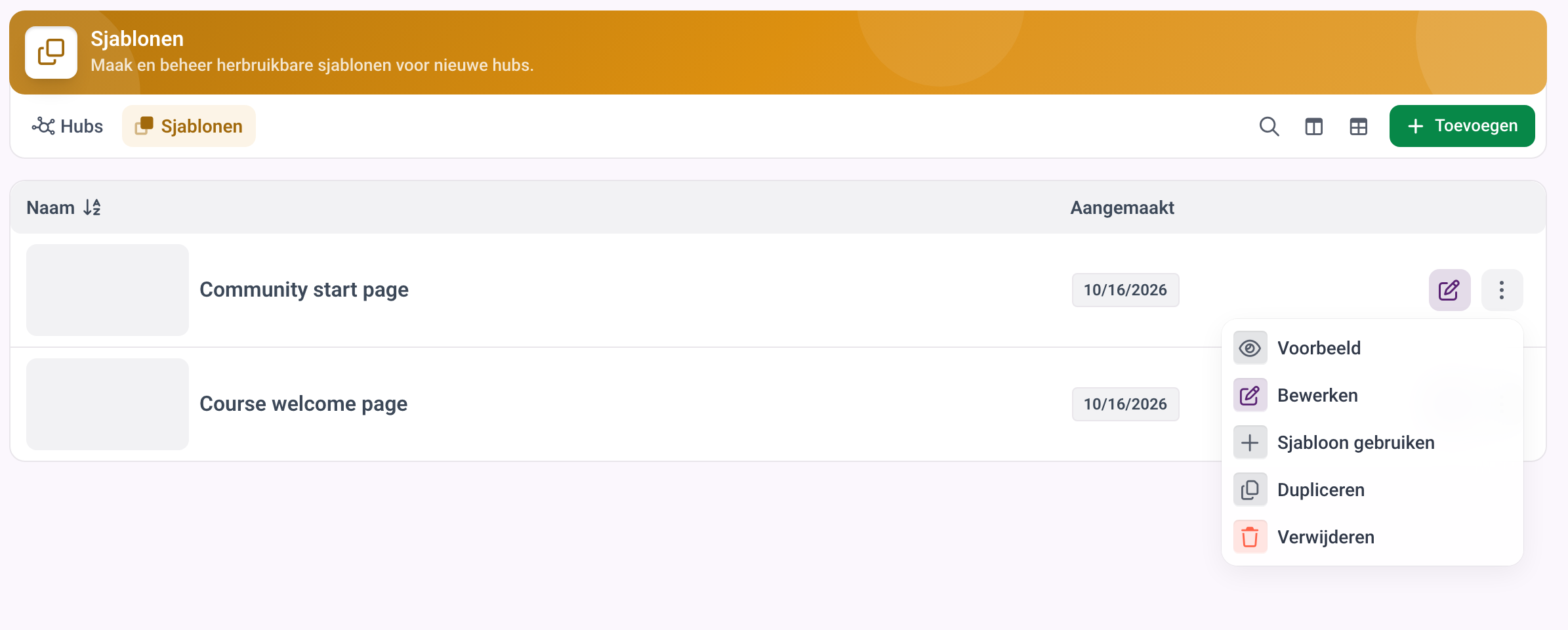Open the search magnifier icon

tap(1269, 126)
